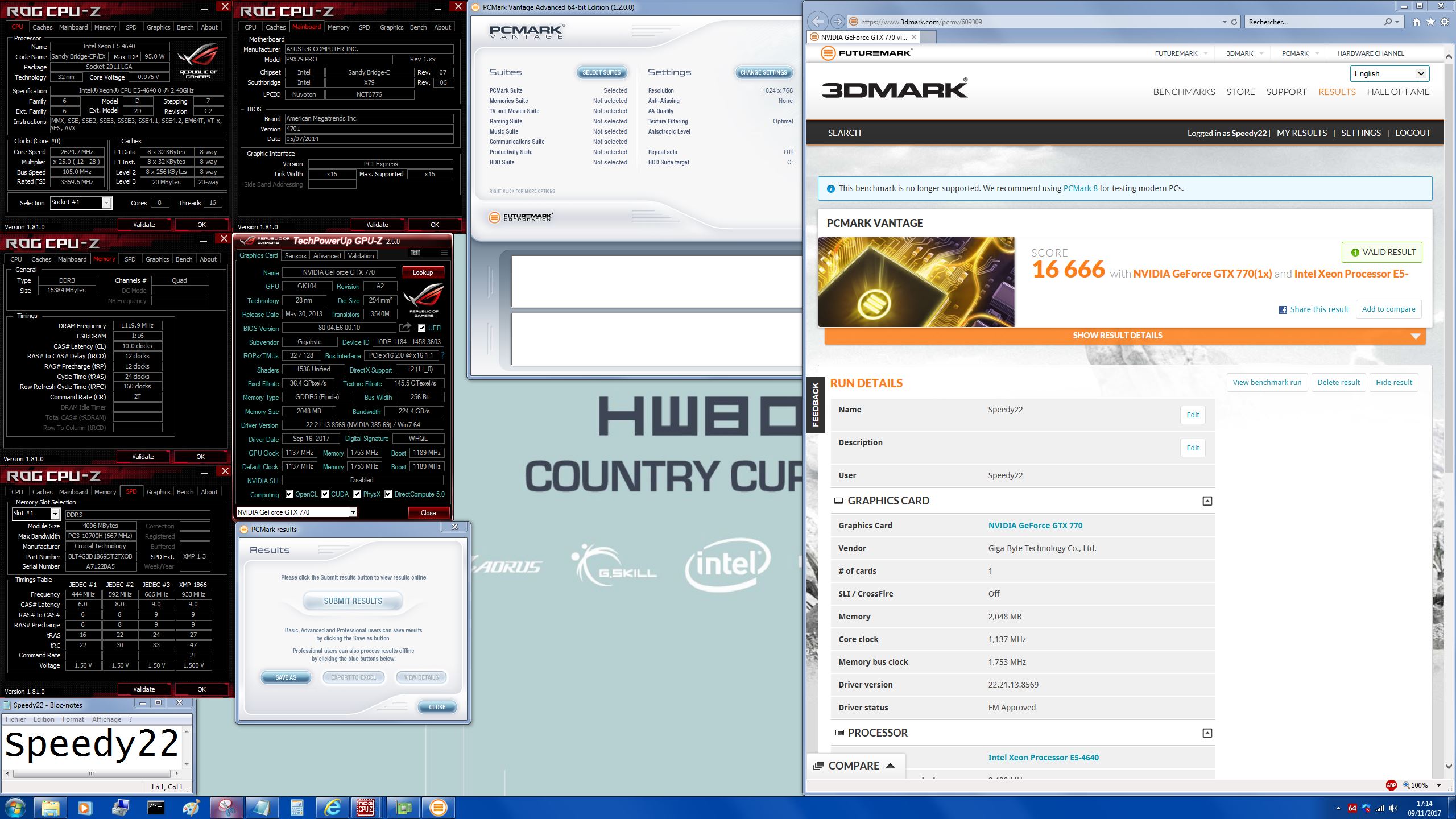This screenshot has height=819, width=1456.
Task: Refresh the 3dmark page in browser
Action: point(1234,22)
